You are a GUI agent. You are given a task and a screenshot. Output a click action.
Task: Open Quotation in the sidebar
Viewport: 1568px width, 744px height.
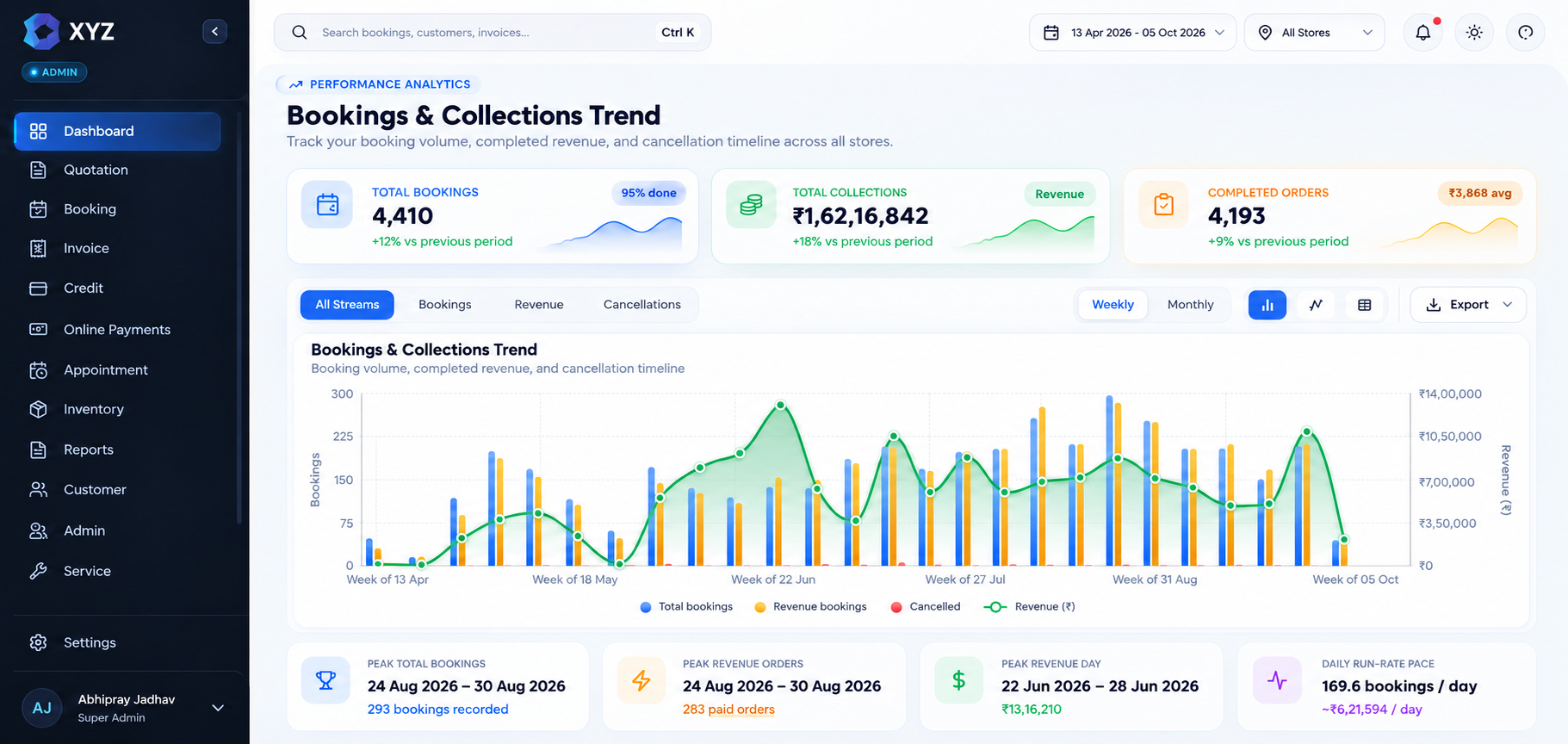pos(118,170)
